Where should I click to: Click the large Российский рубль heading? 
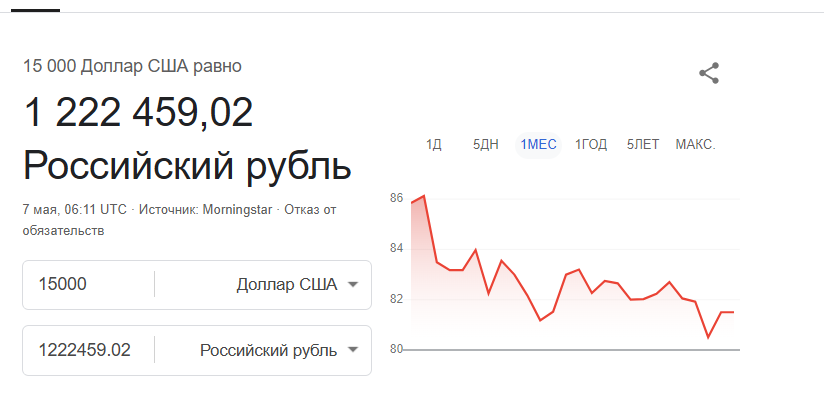tap(187, 166)
